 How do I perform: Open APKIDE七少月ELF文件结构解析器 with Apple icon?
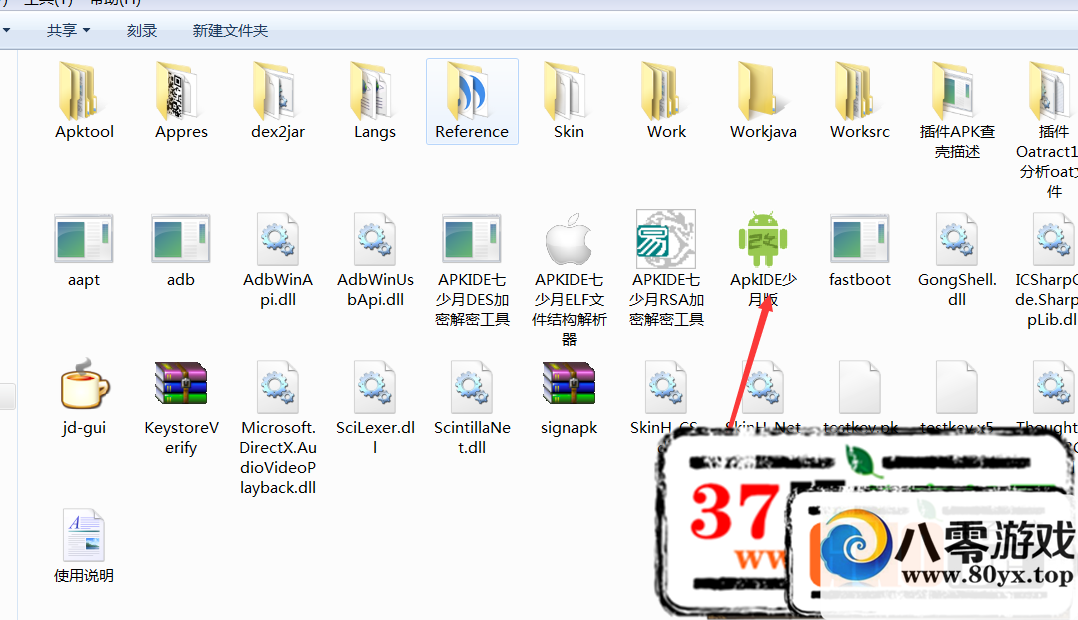point(569,240)
